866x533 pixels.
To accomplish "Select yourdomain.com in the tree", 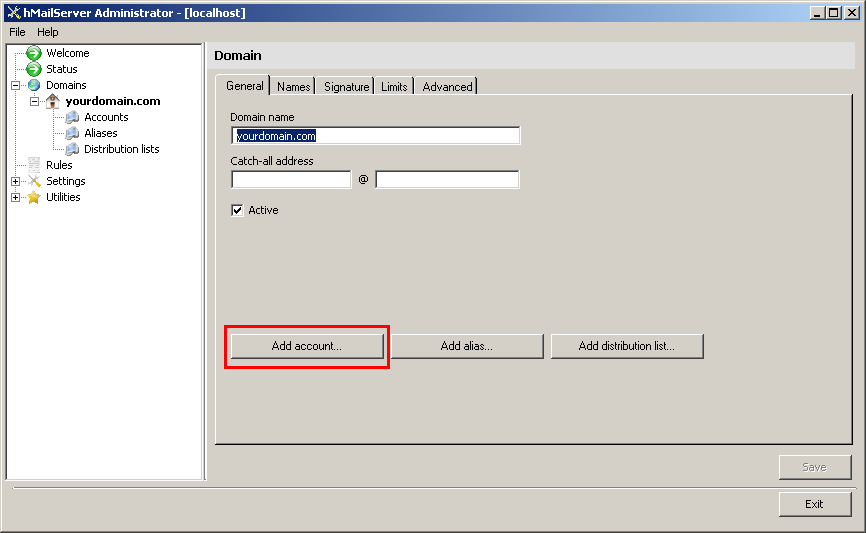I will (x=113, y=101).
